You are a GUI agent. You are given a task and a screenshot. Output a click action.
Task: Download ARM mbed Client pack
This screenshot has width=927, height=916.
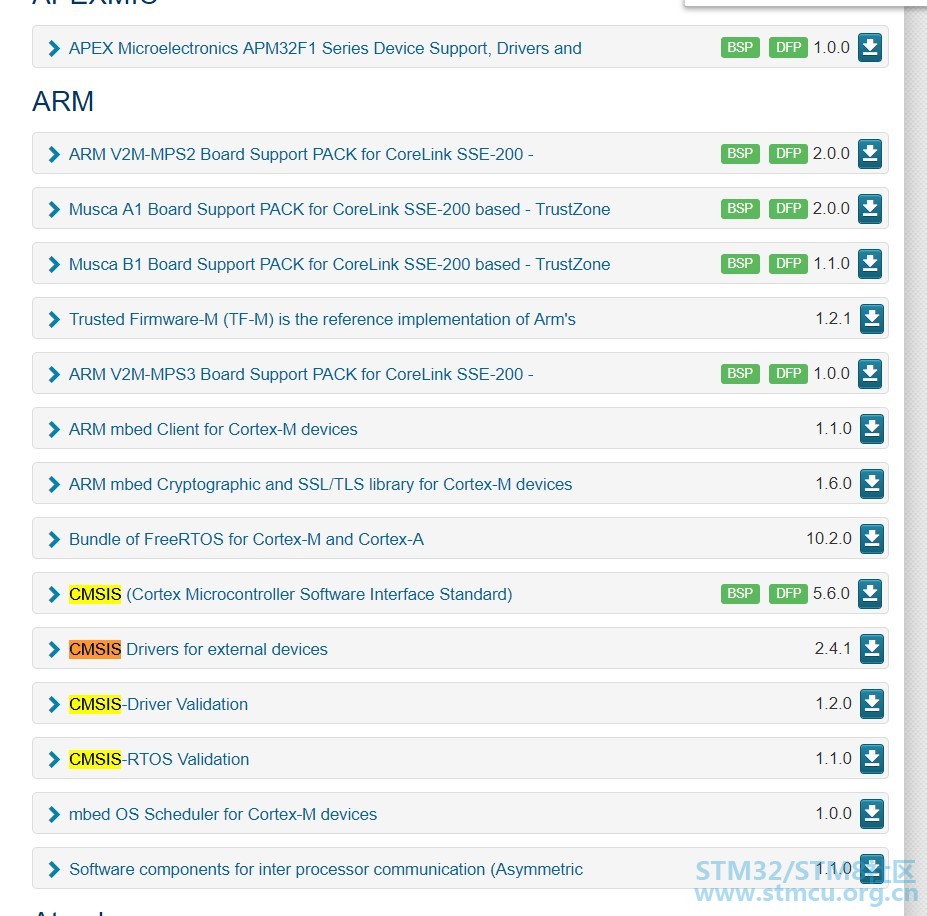pos(871,429)
